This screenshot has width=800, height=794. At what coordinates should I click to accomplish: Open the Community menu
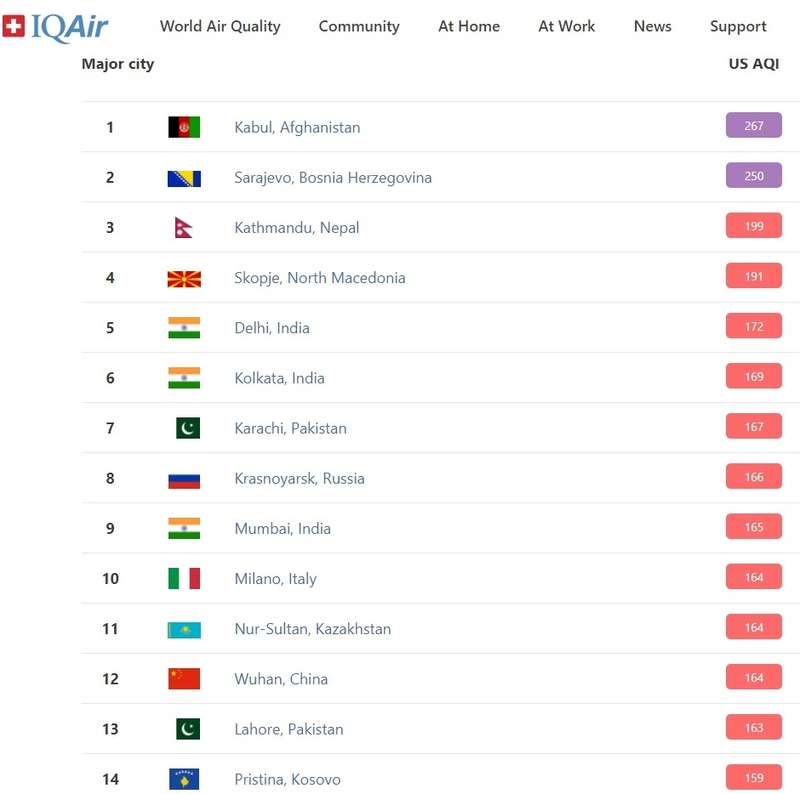tap(359, 27)
